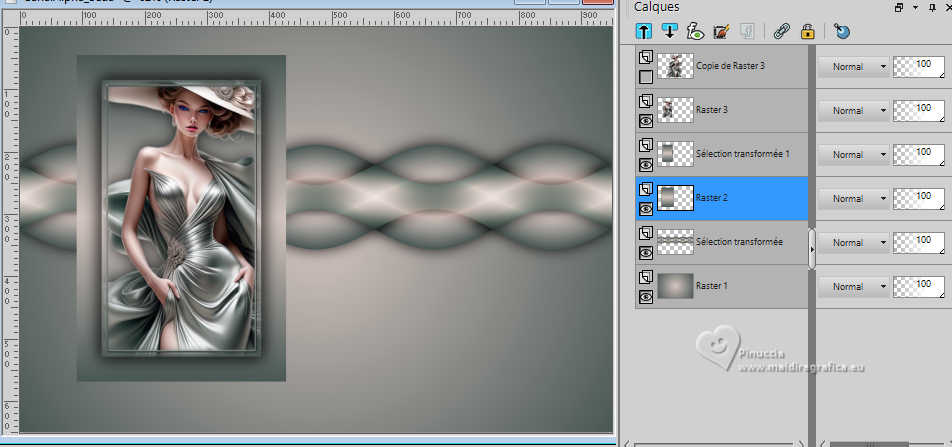This screenshot has height=447, width=952.
Task: Open blend mode dropdown for Raster 2
Action: coord(853,199)
